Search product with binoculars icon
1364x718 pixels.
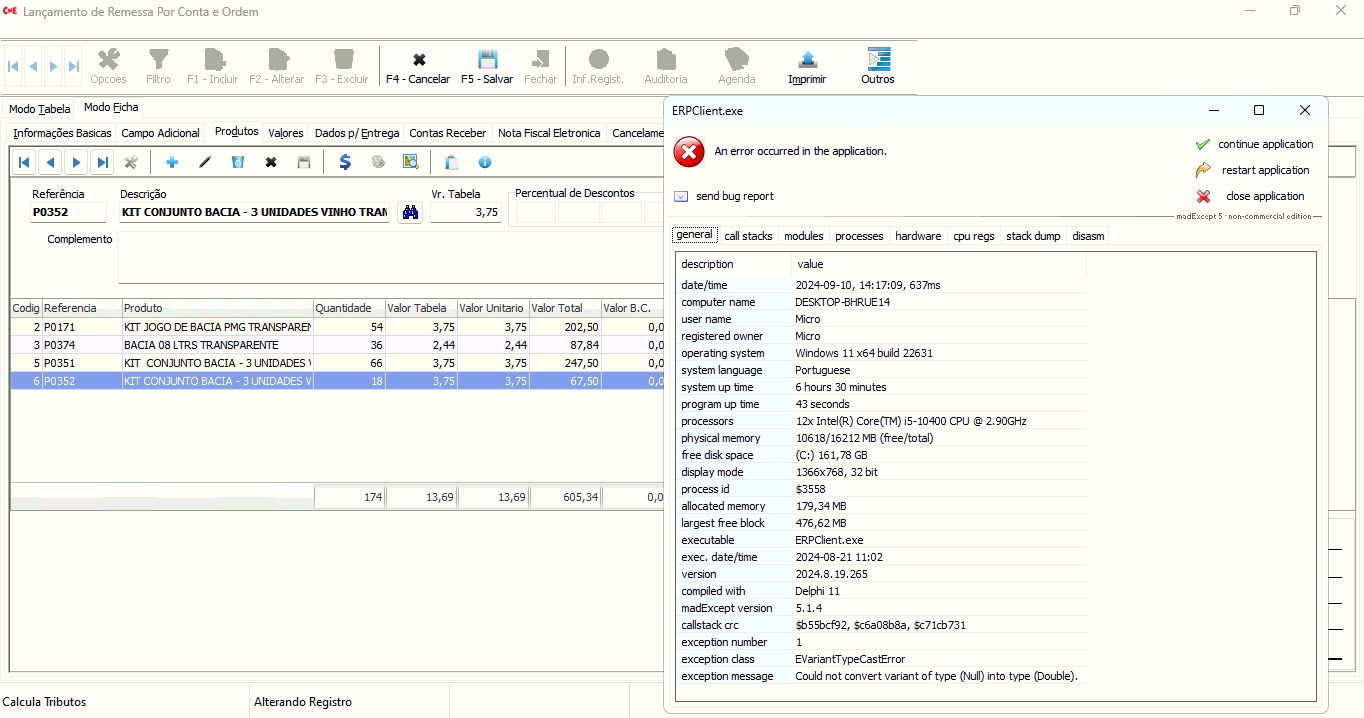(410, 212)
